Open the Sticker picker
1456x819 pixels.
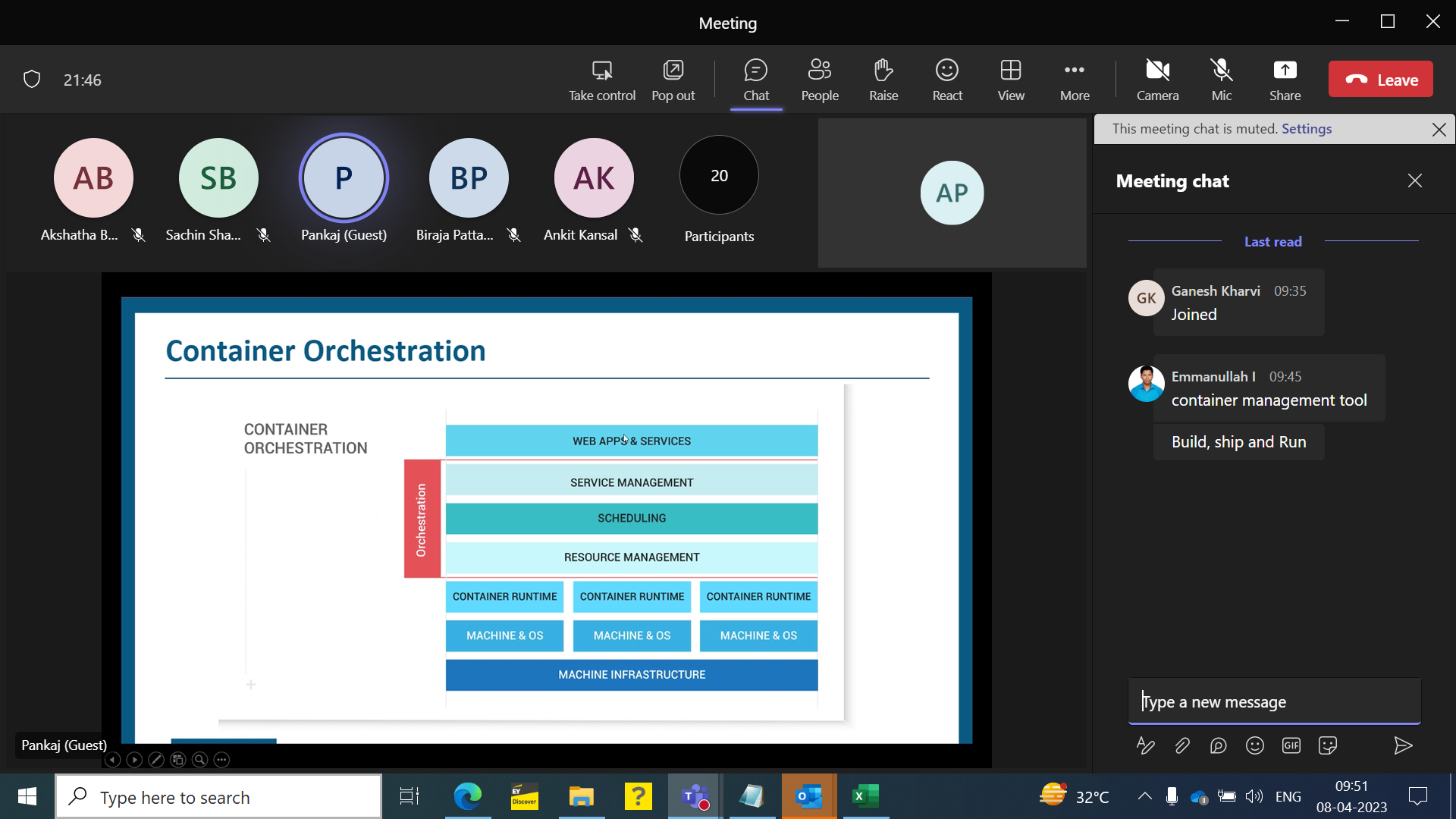click(1327, 745)
